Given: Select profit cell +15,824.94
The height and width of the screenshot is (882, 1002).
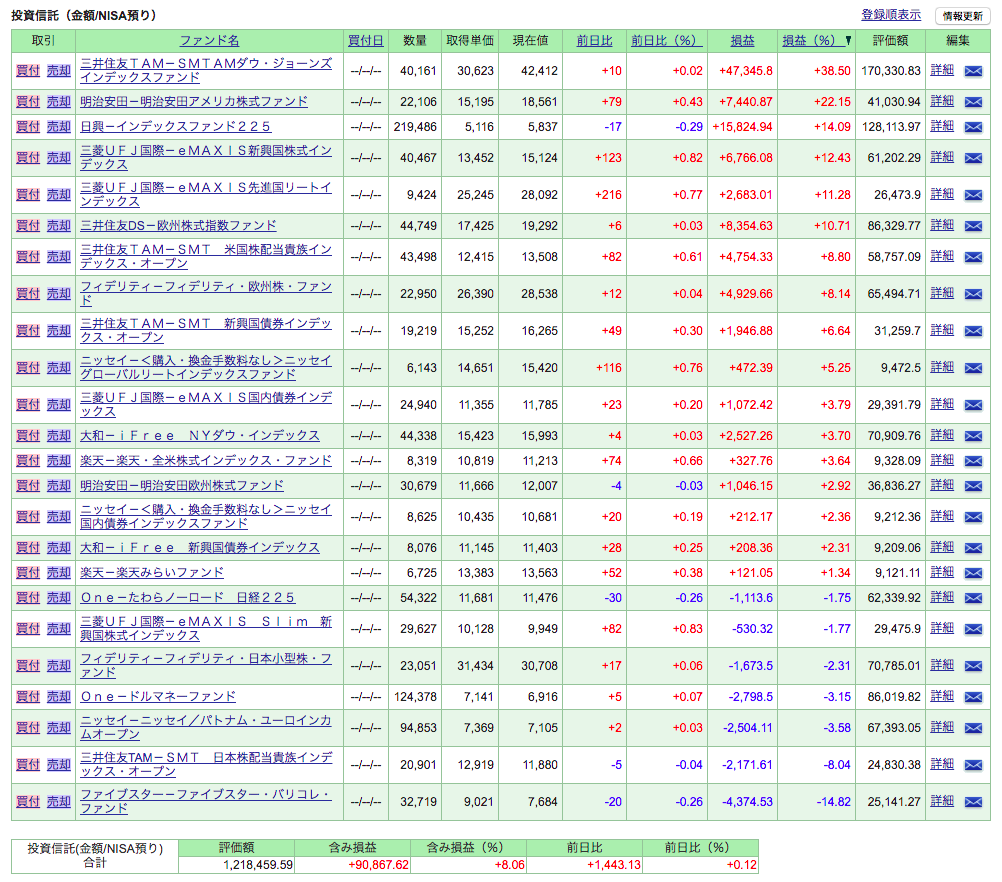Looking at the screenshot, I should (x=743, y=127).
